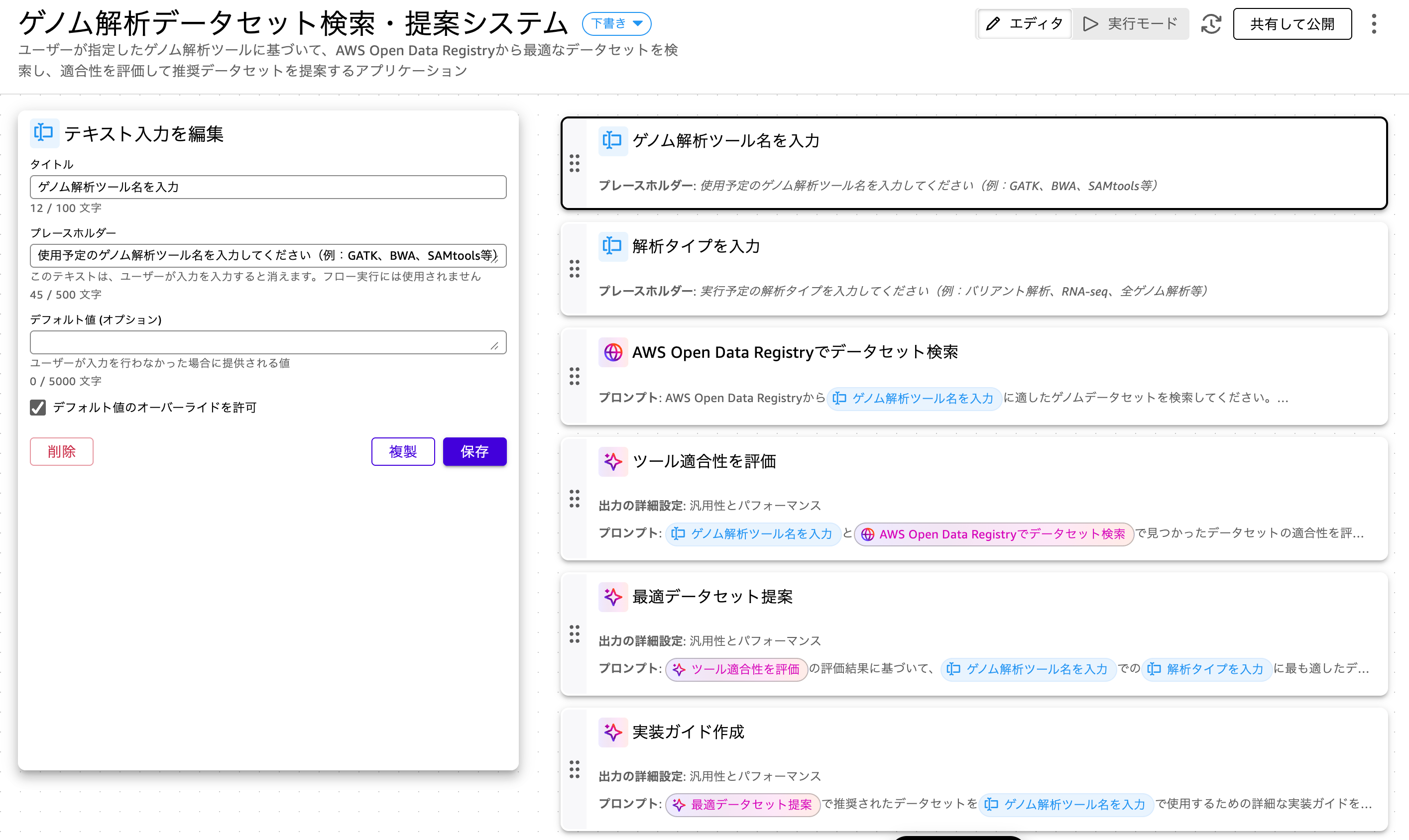Open the 下書き status dropdown

[x=616, y=24]
